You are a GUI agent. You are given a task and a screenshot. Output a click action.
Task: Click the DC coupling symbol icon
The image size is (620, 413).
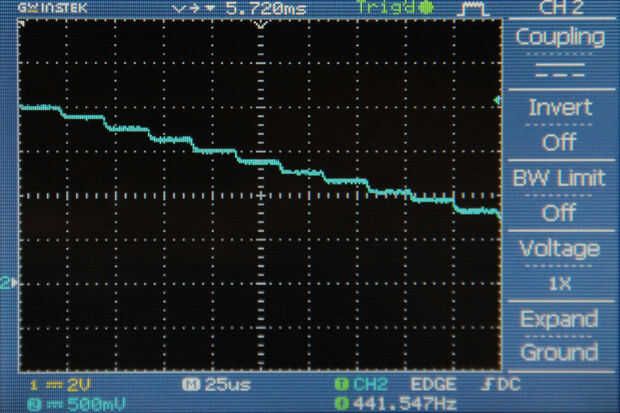click(560, 70)
